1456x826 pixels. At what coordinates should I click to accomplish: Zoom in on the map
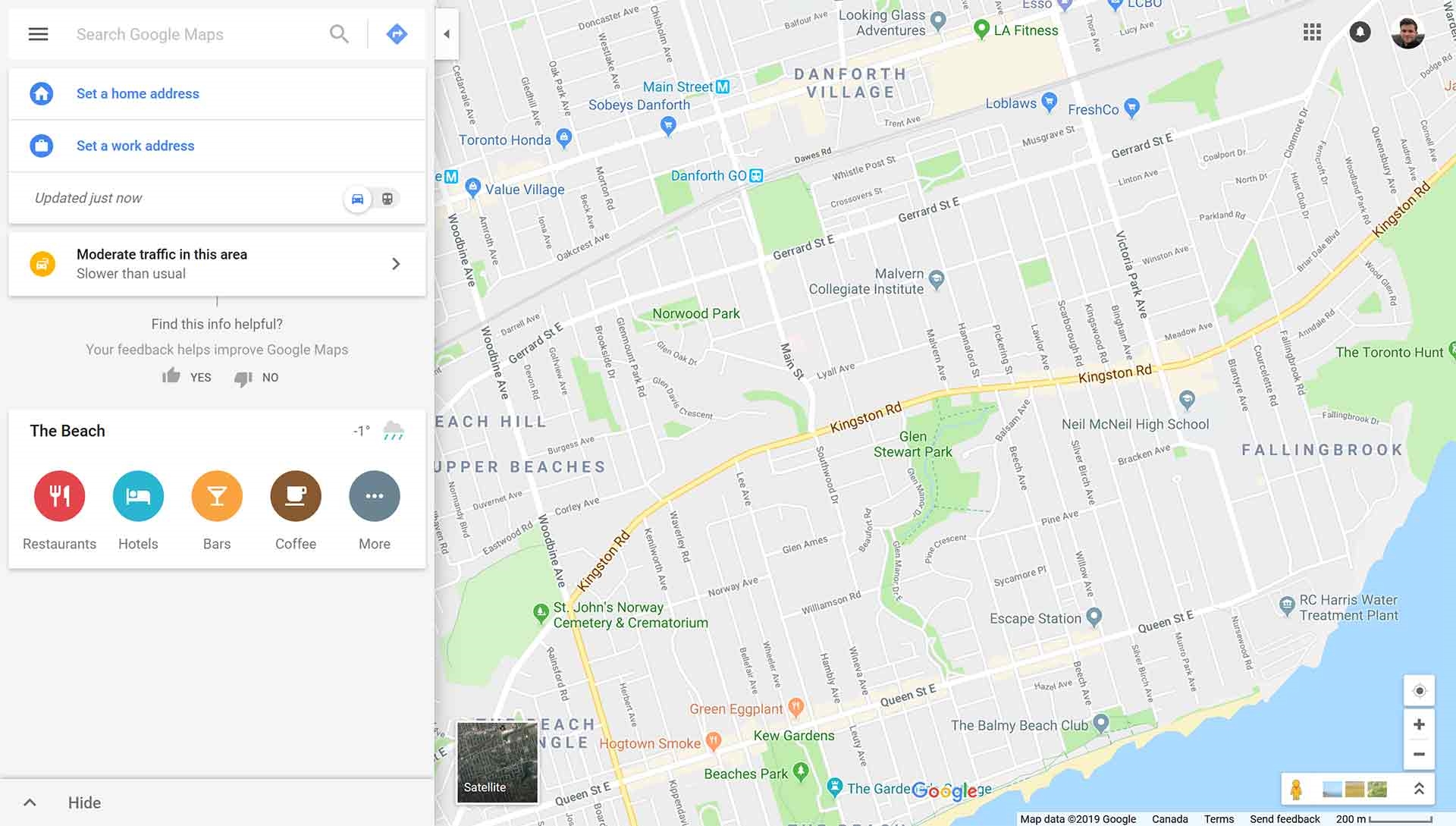click(x=1419, y=724)
